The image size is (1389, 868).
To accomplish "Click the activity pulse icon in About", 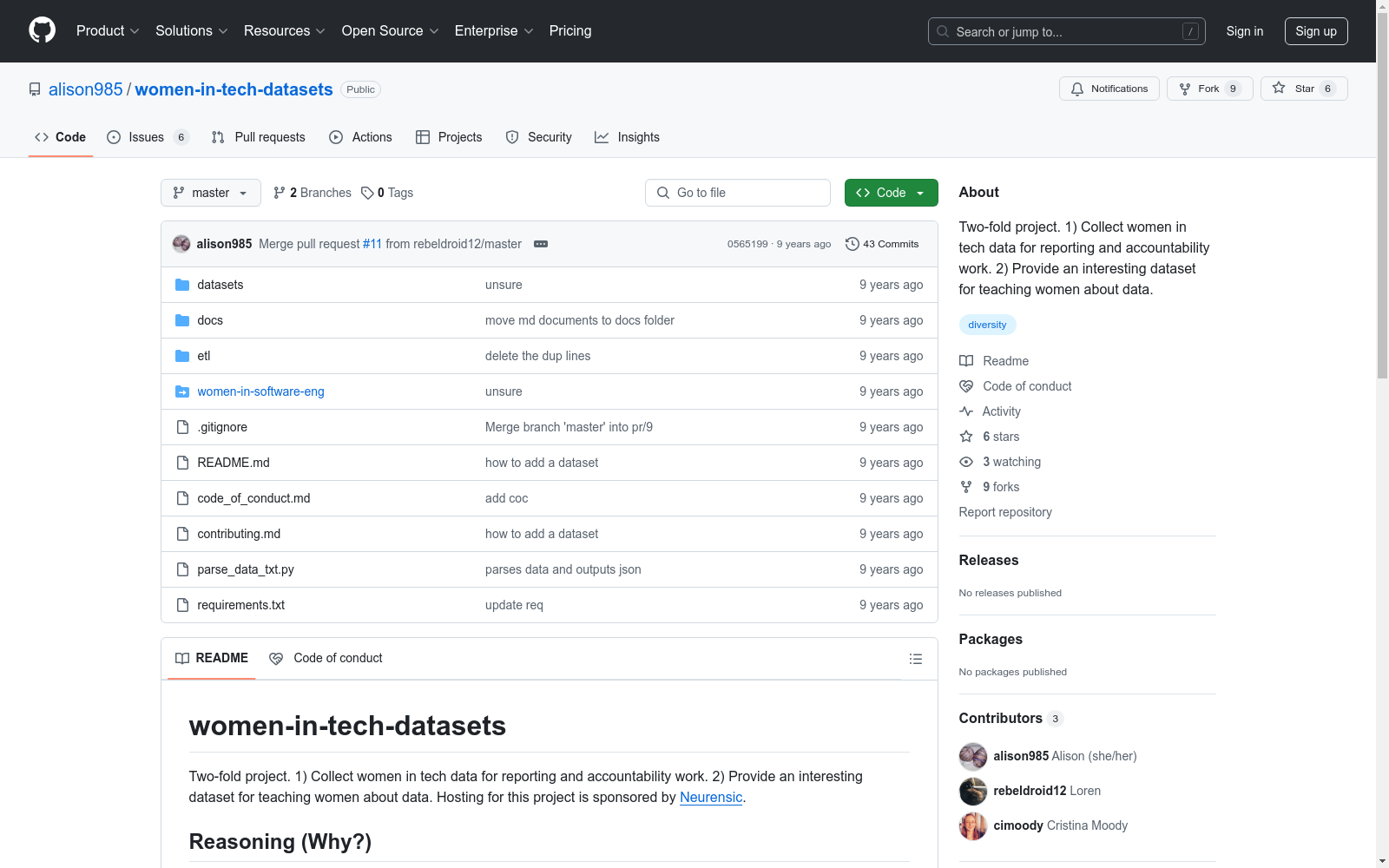I will tap(966, 411).
